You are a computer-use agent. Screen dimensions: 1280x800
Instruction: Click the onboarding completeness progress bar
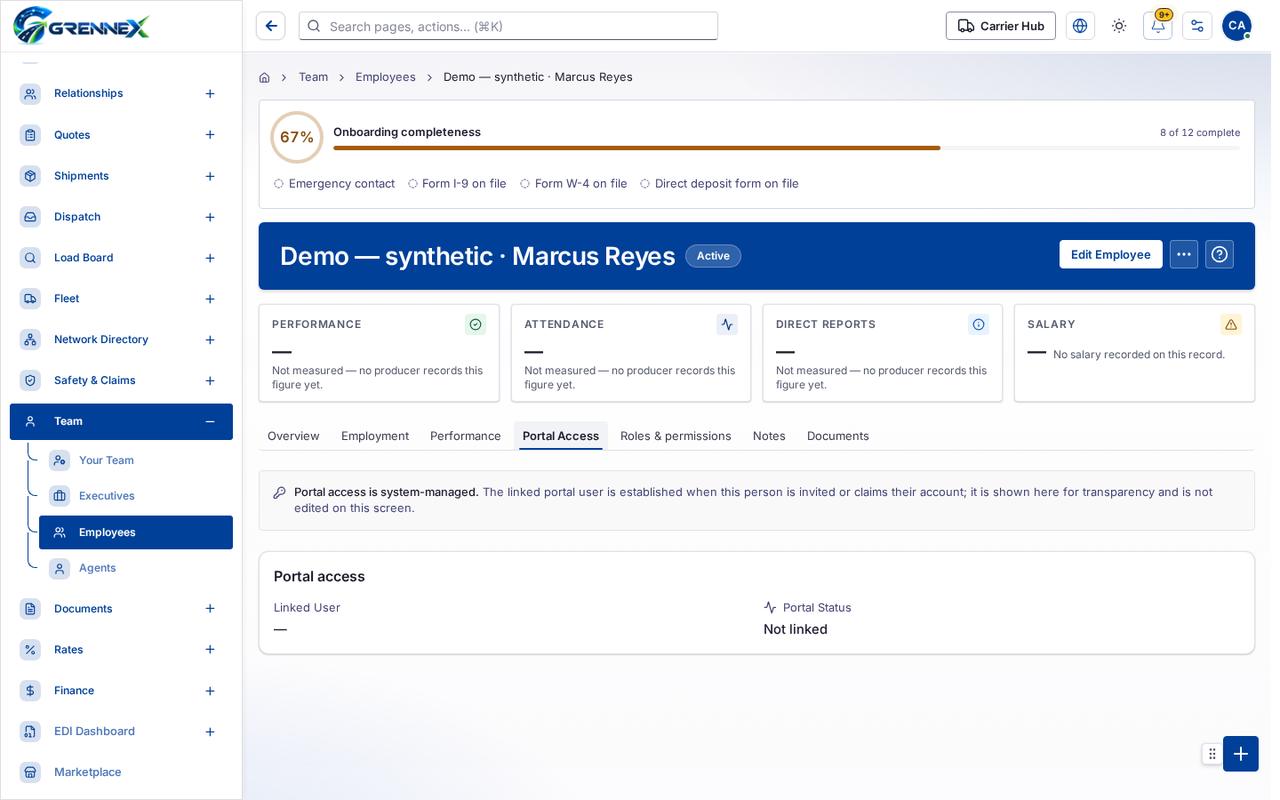click(x=786, y=148)
